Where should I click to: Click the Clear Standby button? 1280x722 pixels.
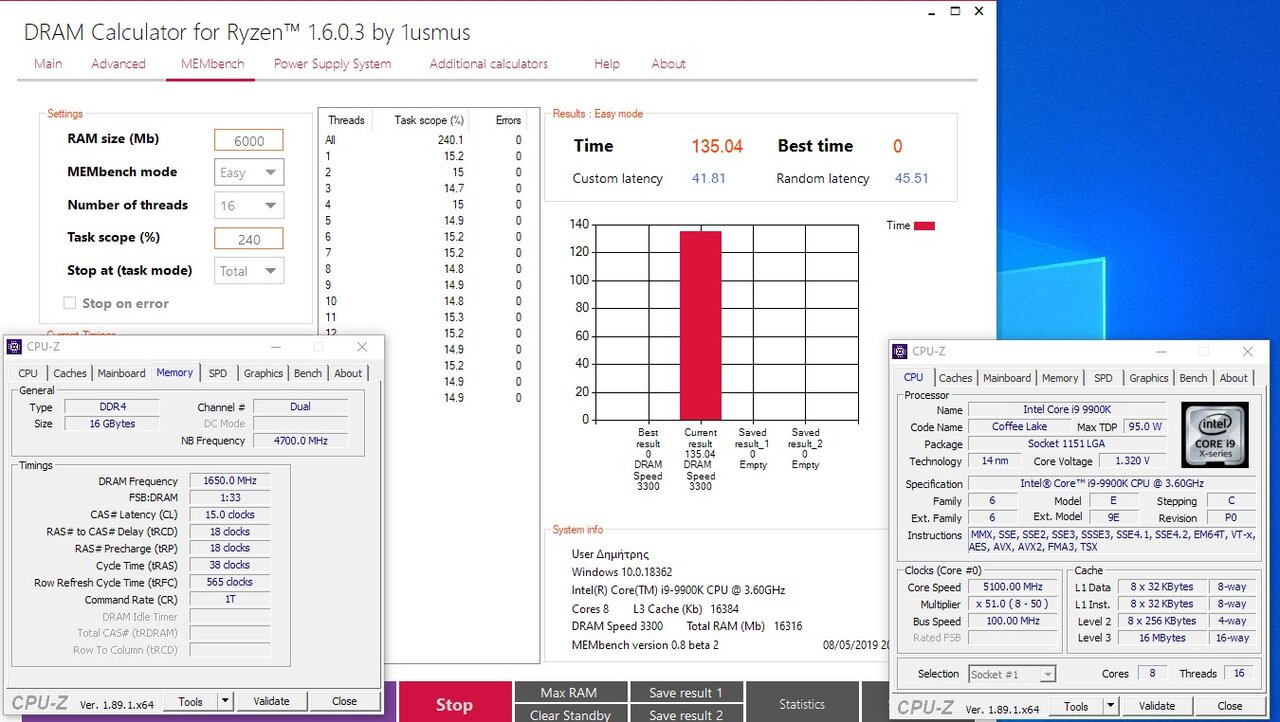pyautogui.click(x=569, y=714)
